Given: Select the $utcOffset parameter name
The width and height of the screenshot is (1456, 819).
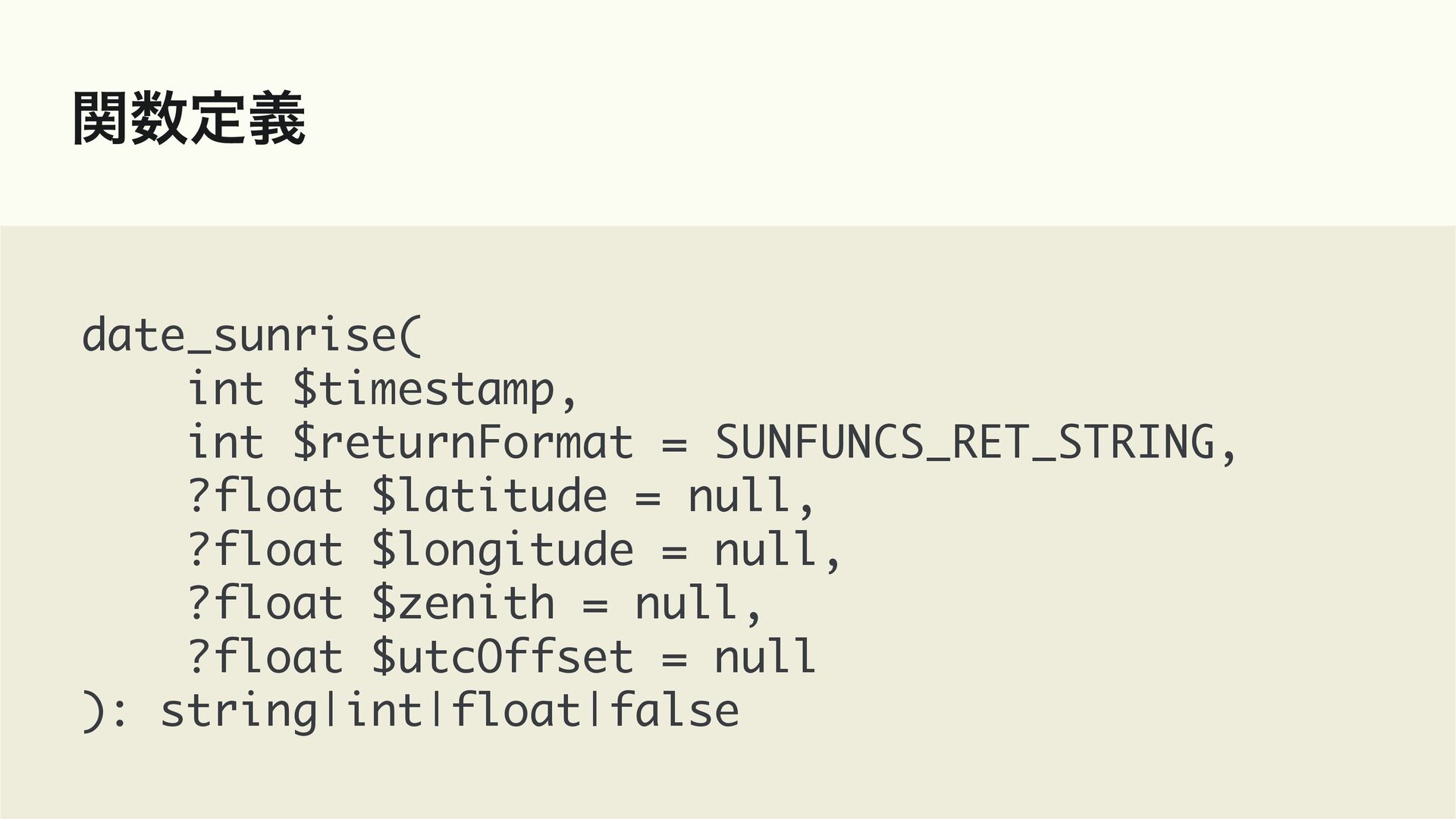Looking at the screenshot, I should pyautogui.click(x=502, y=657).
